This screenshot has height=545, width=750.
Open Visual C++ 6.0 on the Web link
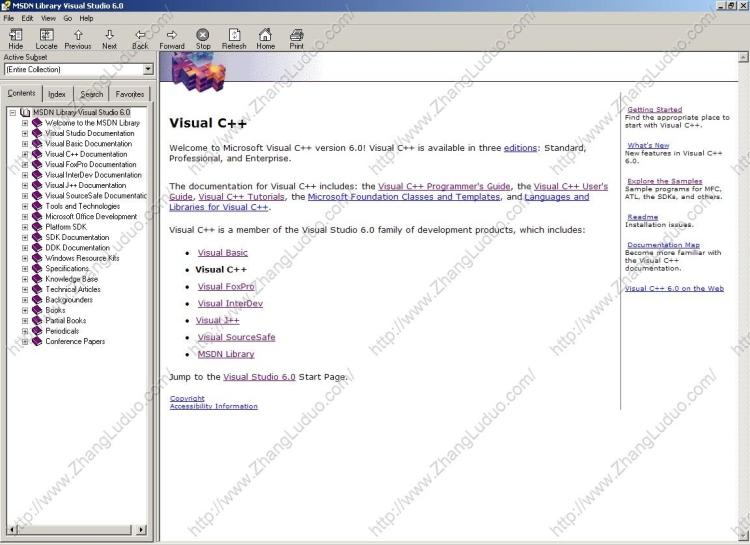tap(674, 289)
